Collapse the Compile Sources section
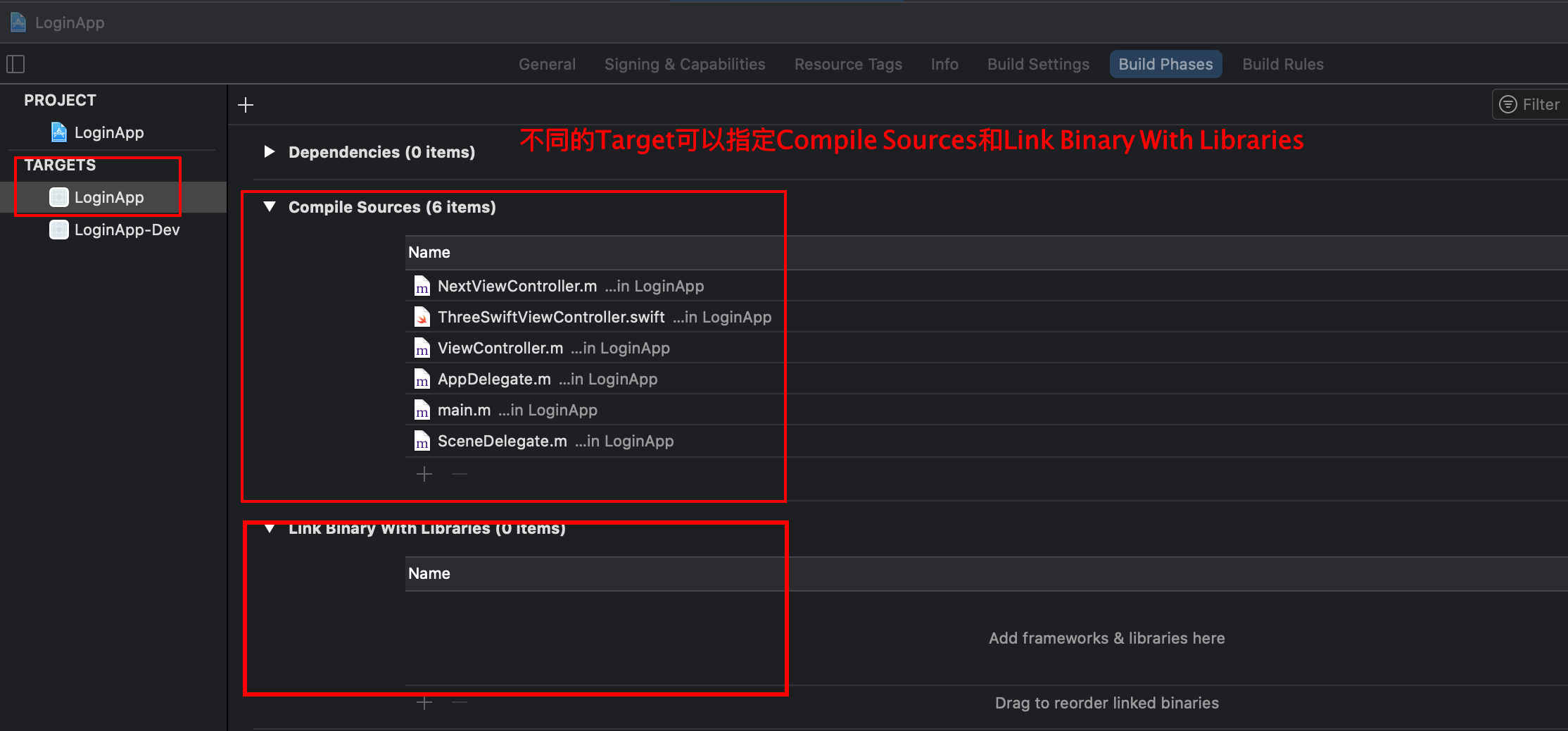This screenshot has width=1568, height=731. [269, 206]
